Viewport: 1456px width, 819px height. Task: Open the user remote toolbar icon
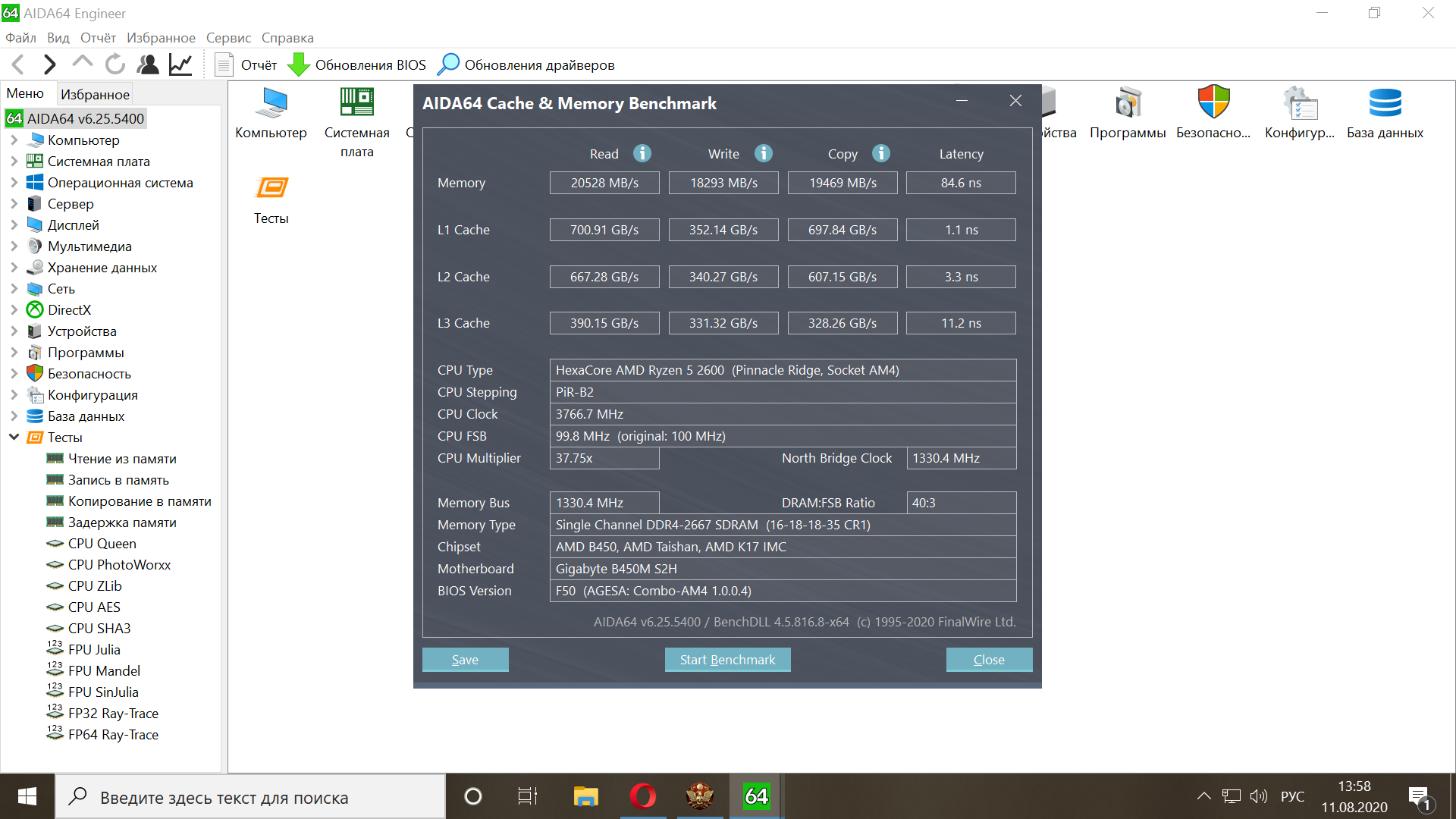(148, 64)
